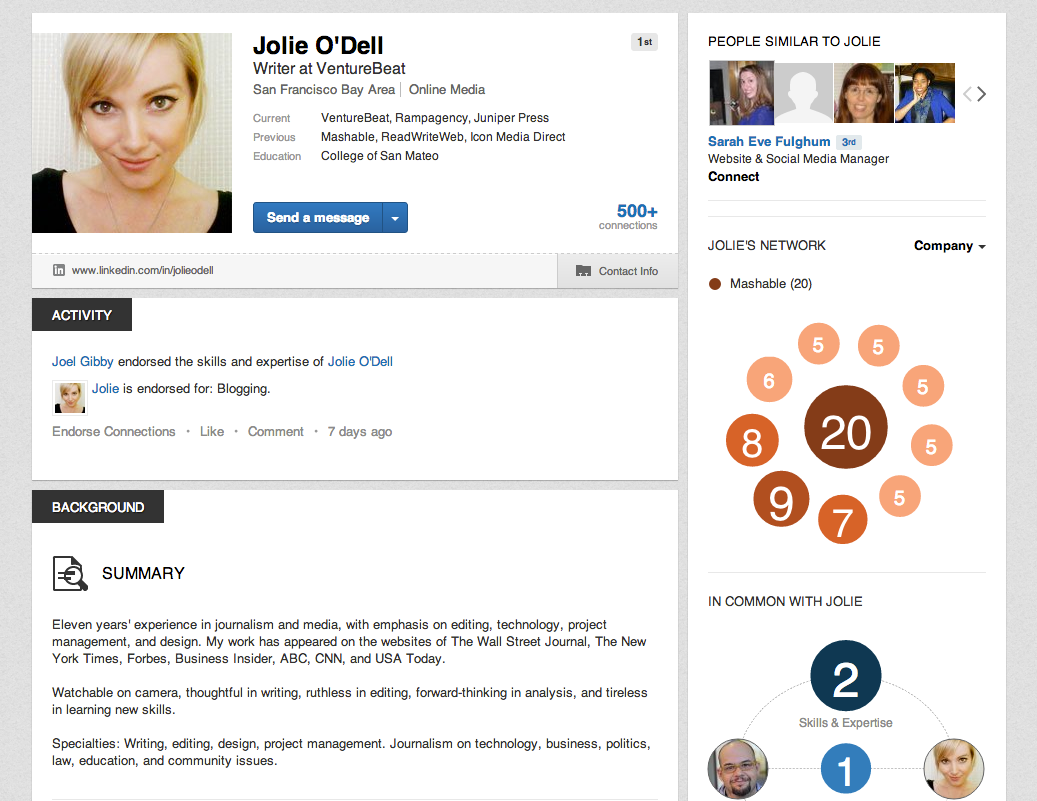1037x801 pixels.
Task: Click Online Media industry text
Action: 447,89
